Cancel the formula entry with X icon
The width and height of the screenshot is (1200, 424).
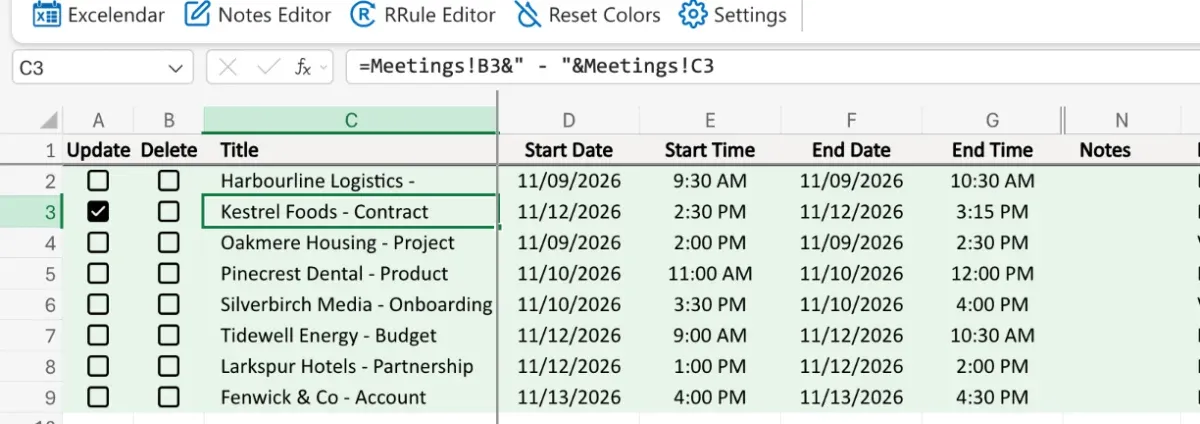228,68
